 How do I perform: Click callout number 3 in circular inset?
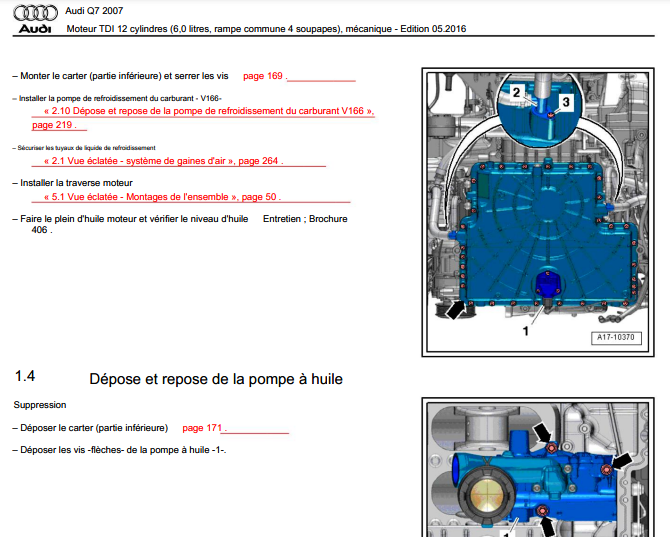click(566, 101)
